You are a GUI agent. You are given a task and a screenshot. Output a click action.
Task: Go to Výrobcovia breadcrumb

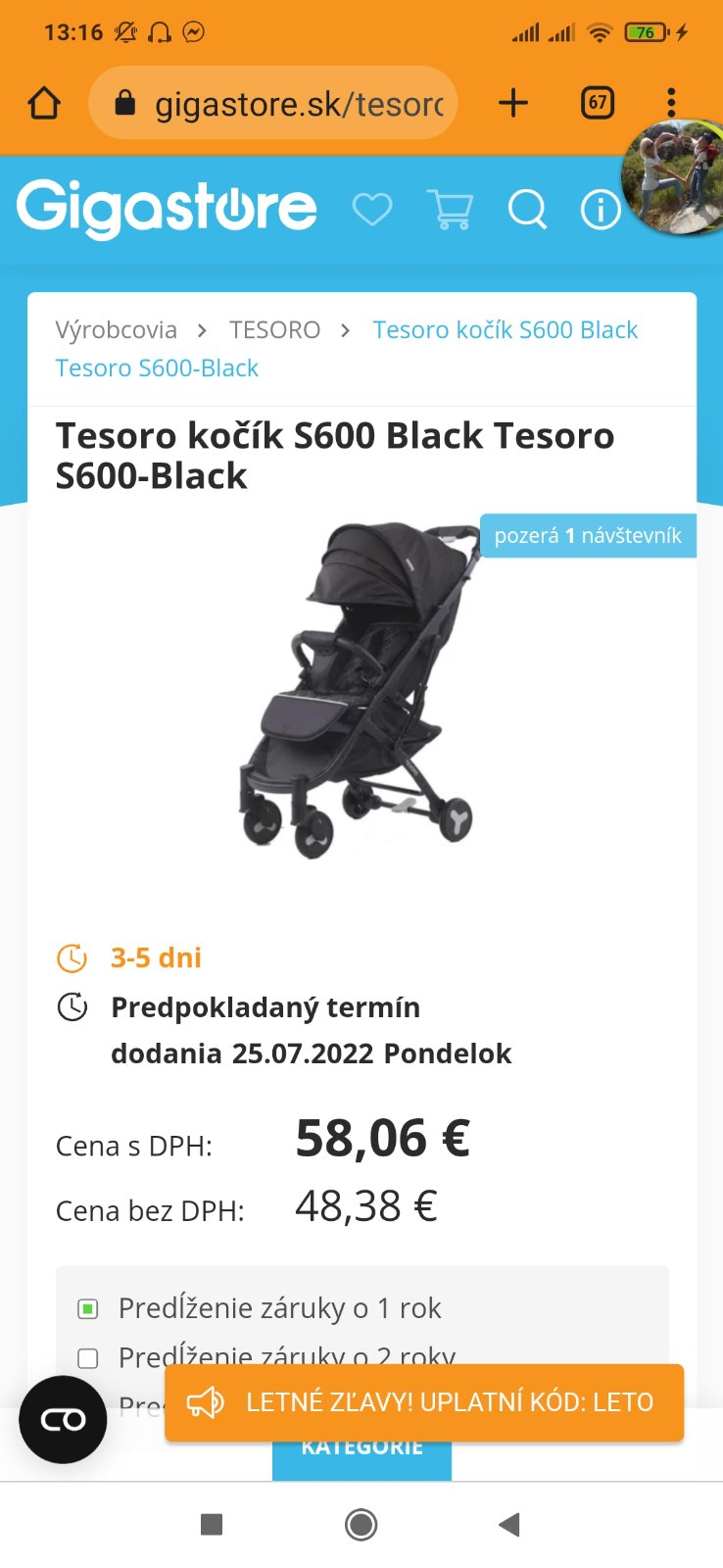(x=117, y=330)
